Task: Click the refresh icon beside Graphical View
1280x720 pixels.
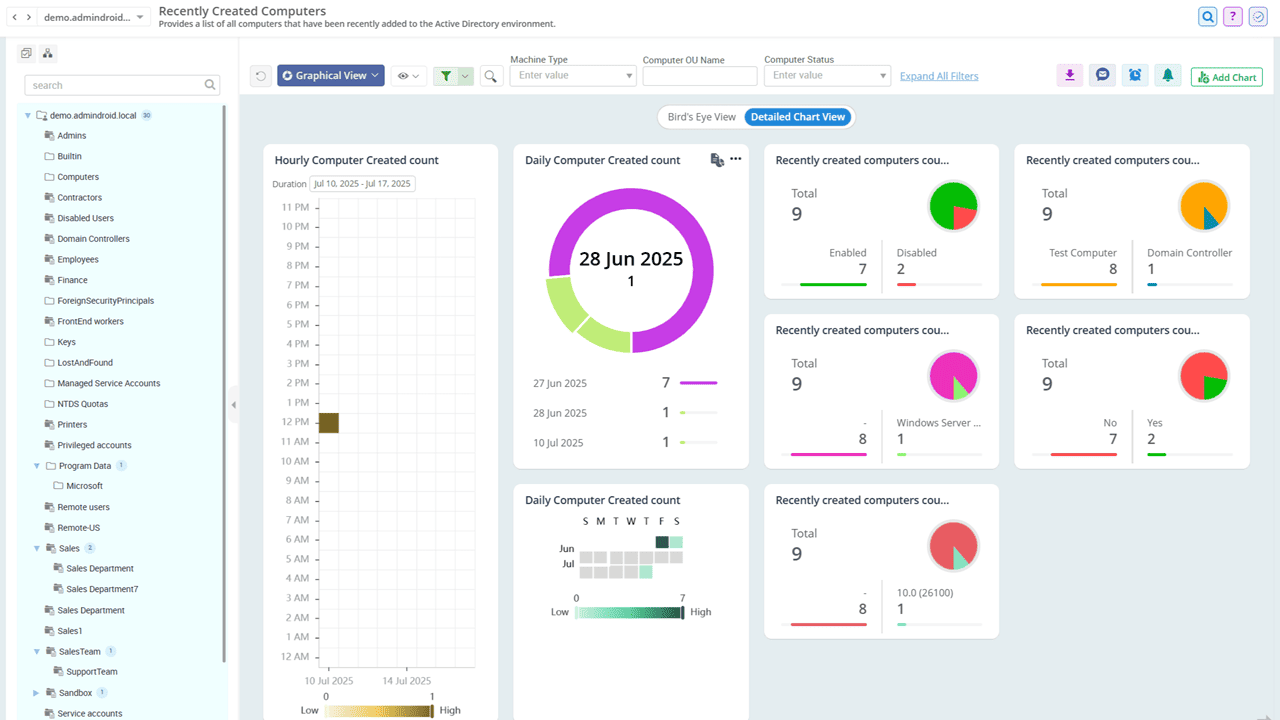Action: 261,76
